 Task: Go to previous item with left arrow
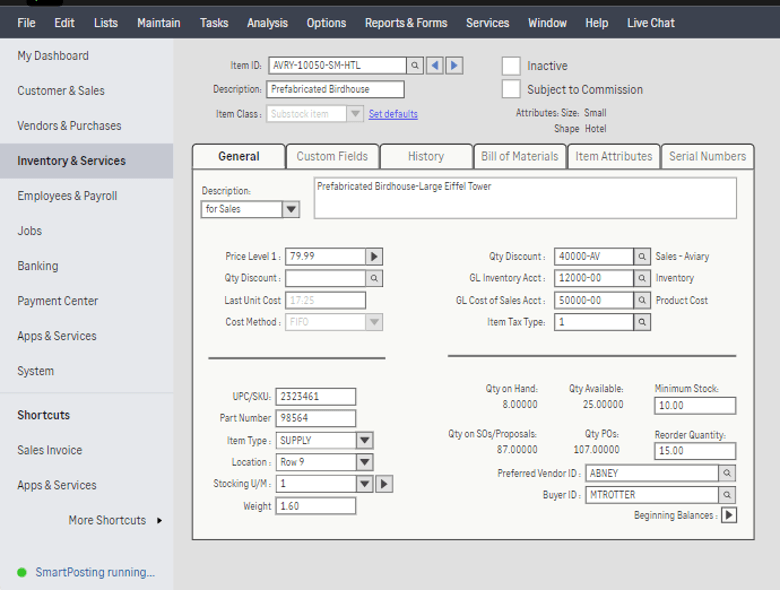coord(435,65)
